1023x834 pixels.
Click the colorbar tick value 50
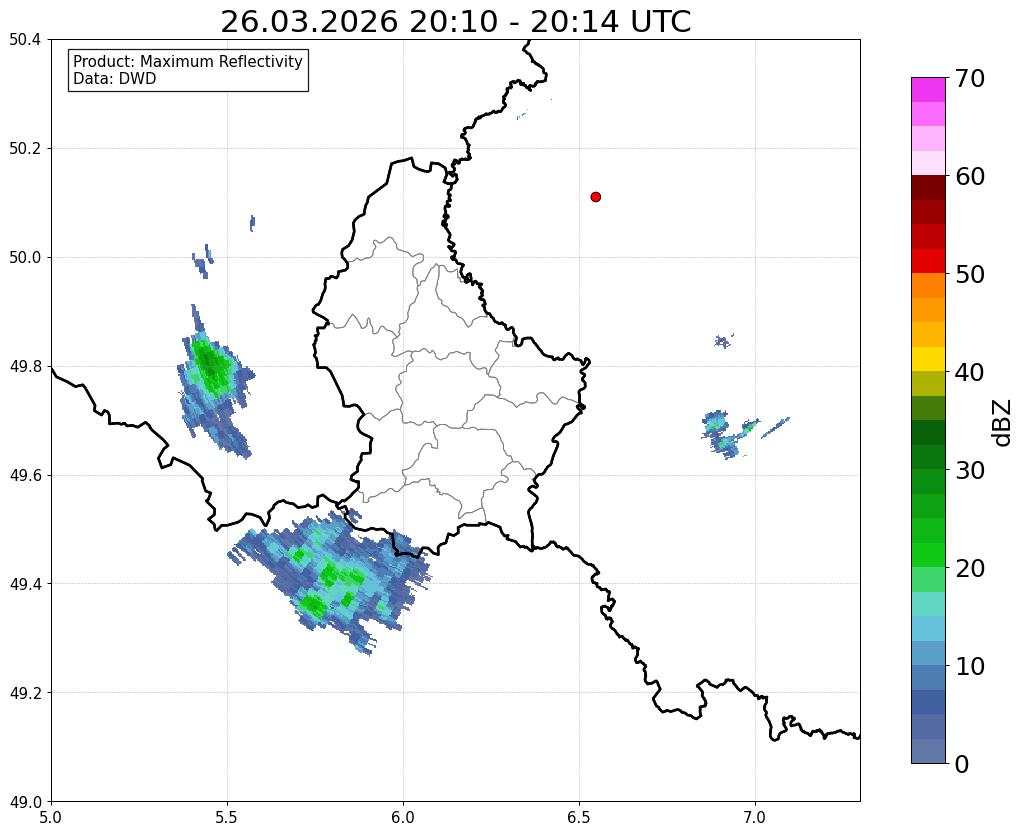(x=970, y=274)
